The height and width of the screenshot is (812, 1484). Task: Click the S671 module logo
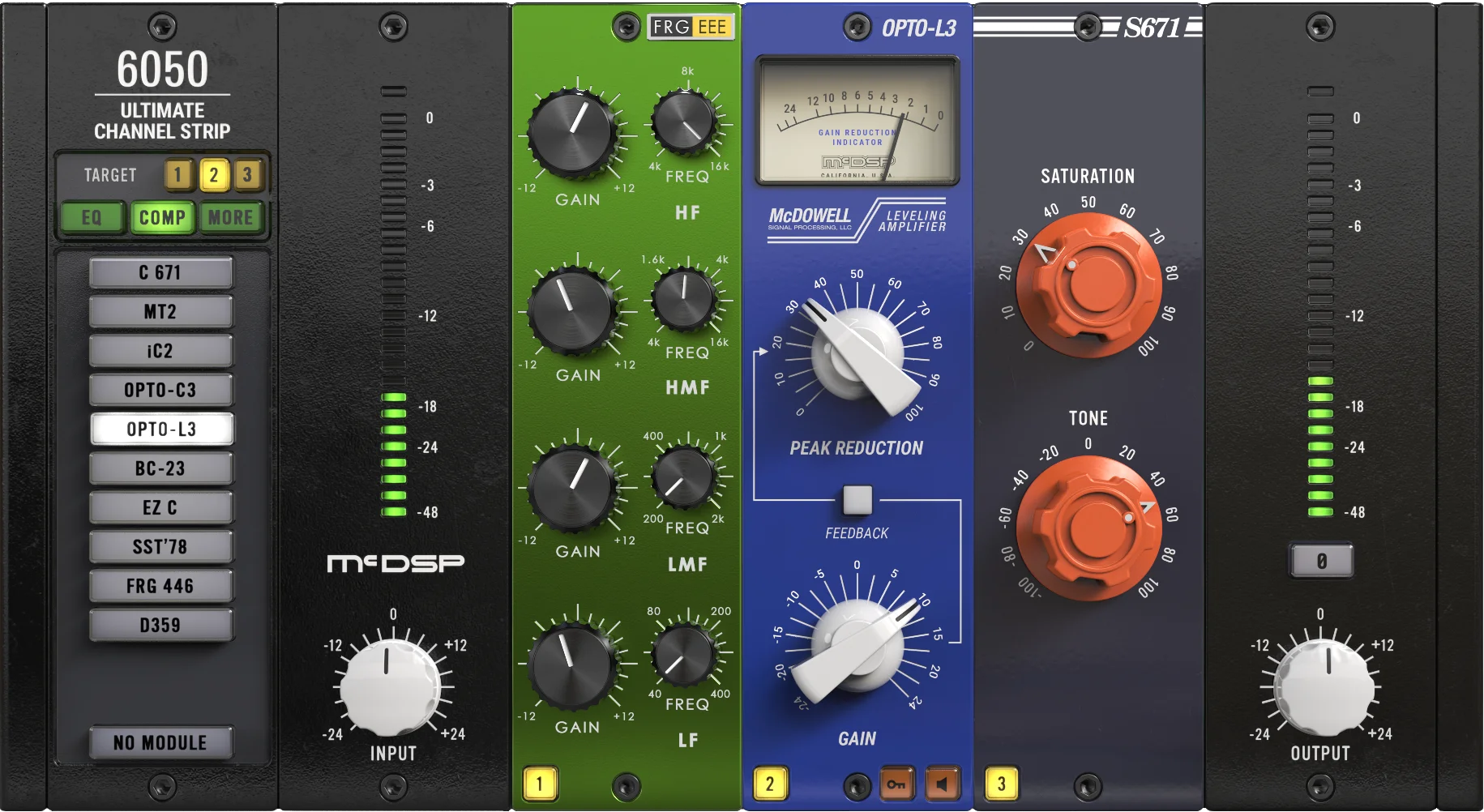pyautogui.click(x=1152, y=28)
